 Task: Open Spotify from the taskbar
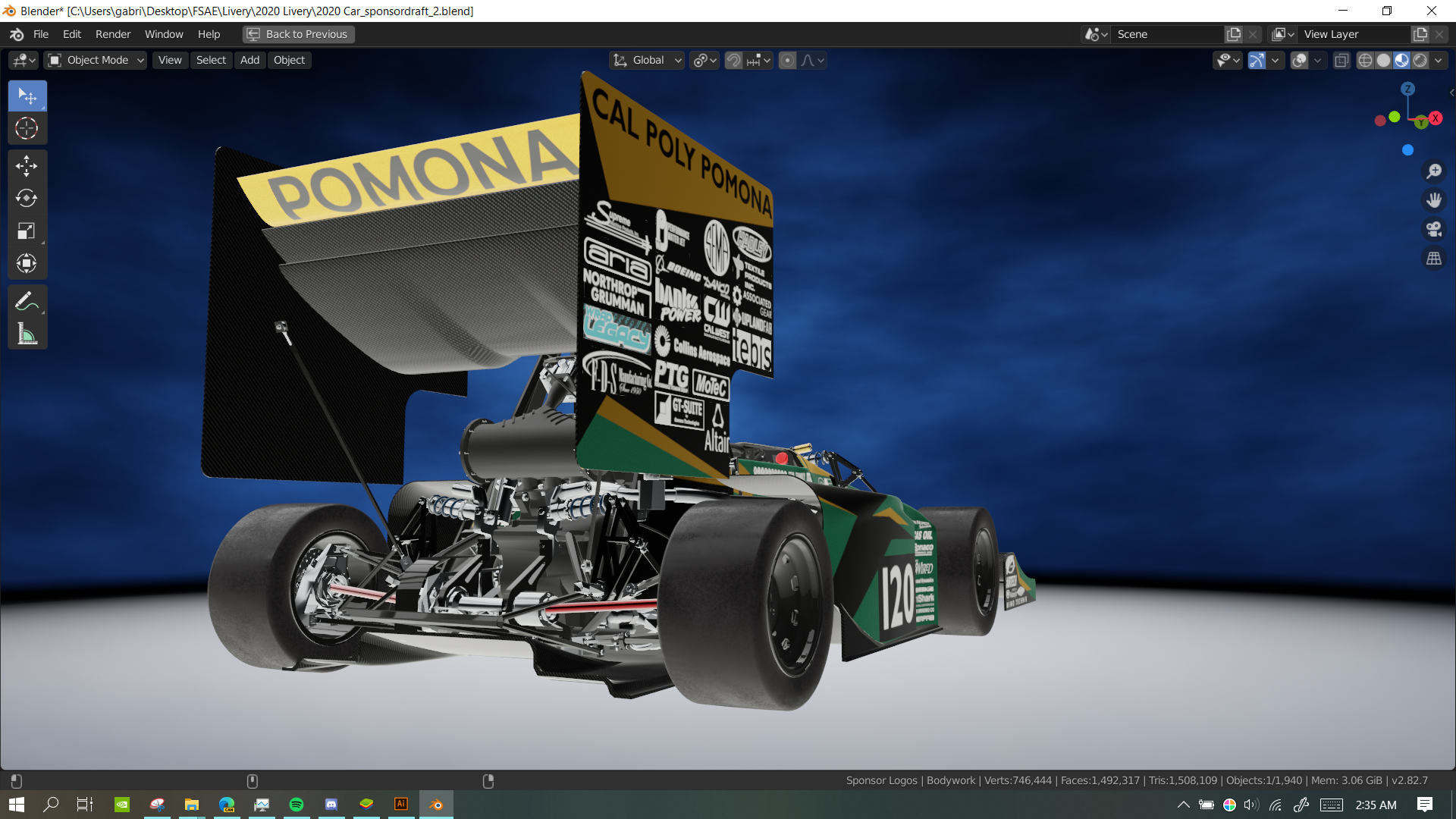[297, 805]
